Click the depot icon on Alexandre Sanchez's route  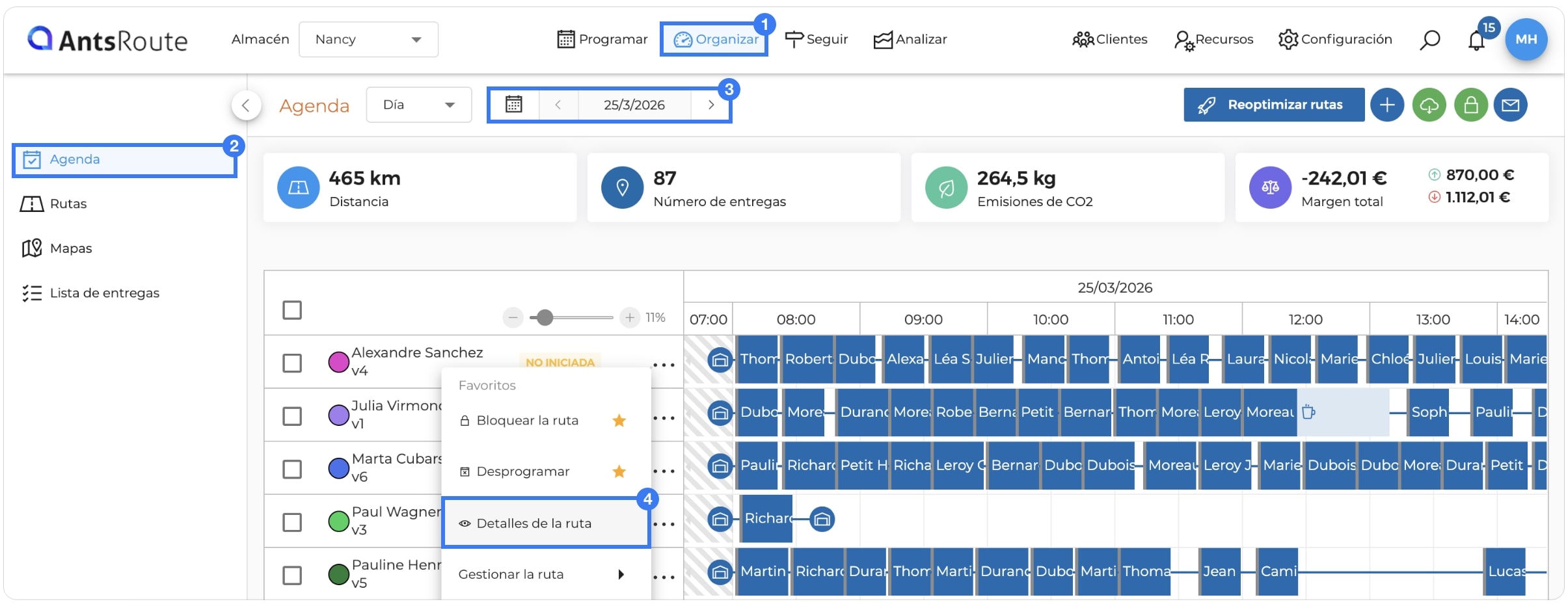pyautogui.click(x=720, y=359)
